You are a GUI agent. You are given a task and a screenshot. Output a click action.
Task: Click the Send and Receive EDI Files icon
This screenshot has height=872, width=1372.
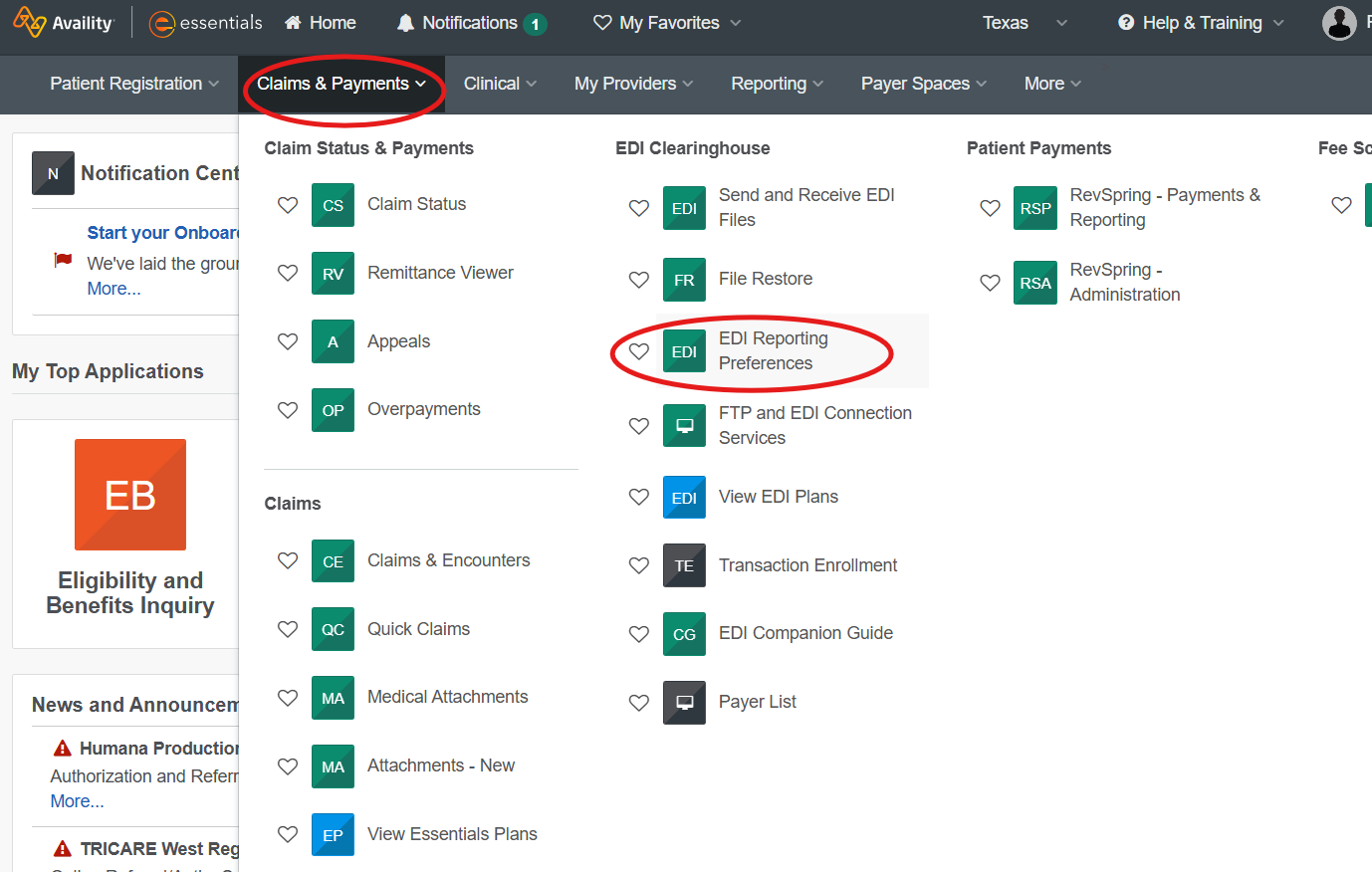click(684, 208)
